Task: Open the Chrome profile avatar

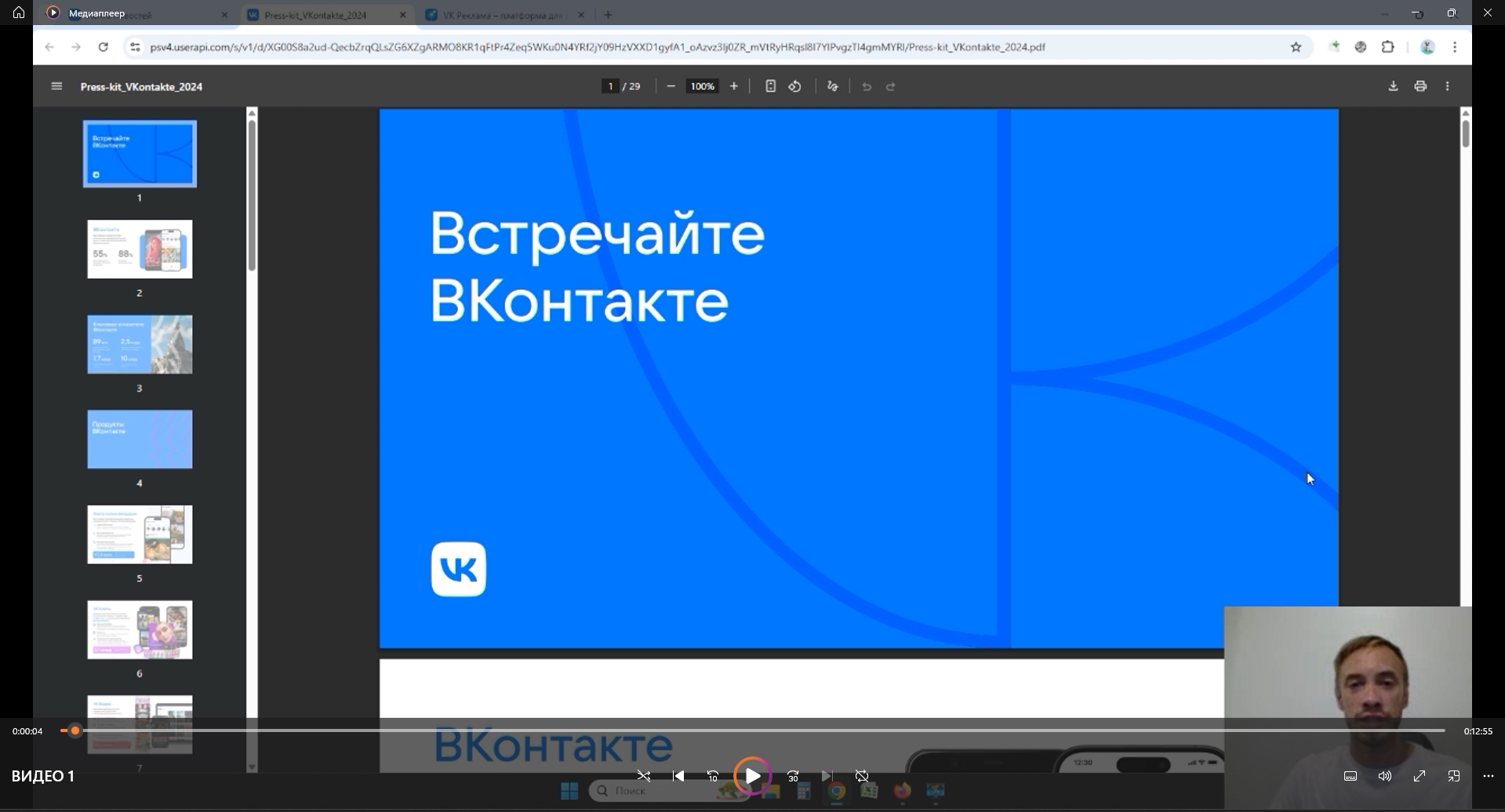Action: pos(1427,47)
